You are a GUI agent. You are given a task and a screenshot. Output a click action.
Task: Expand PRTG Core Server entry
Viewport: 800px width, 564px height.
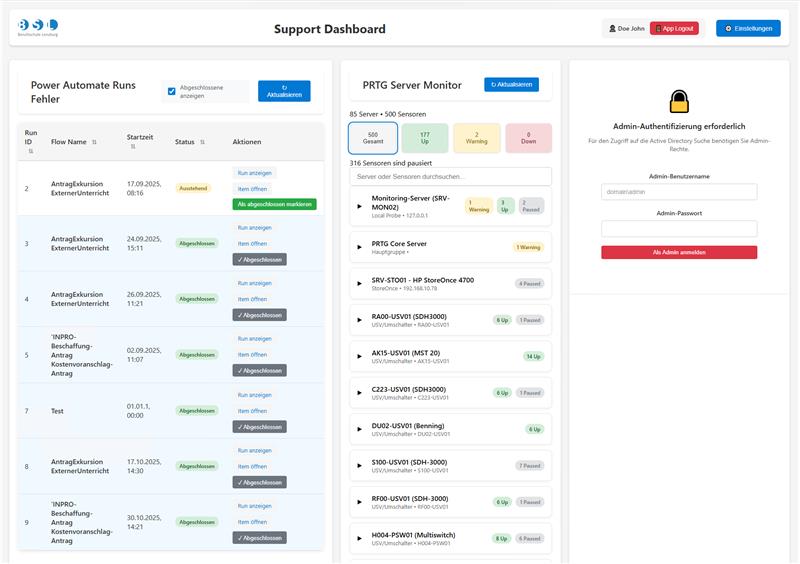click(360, 248)
